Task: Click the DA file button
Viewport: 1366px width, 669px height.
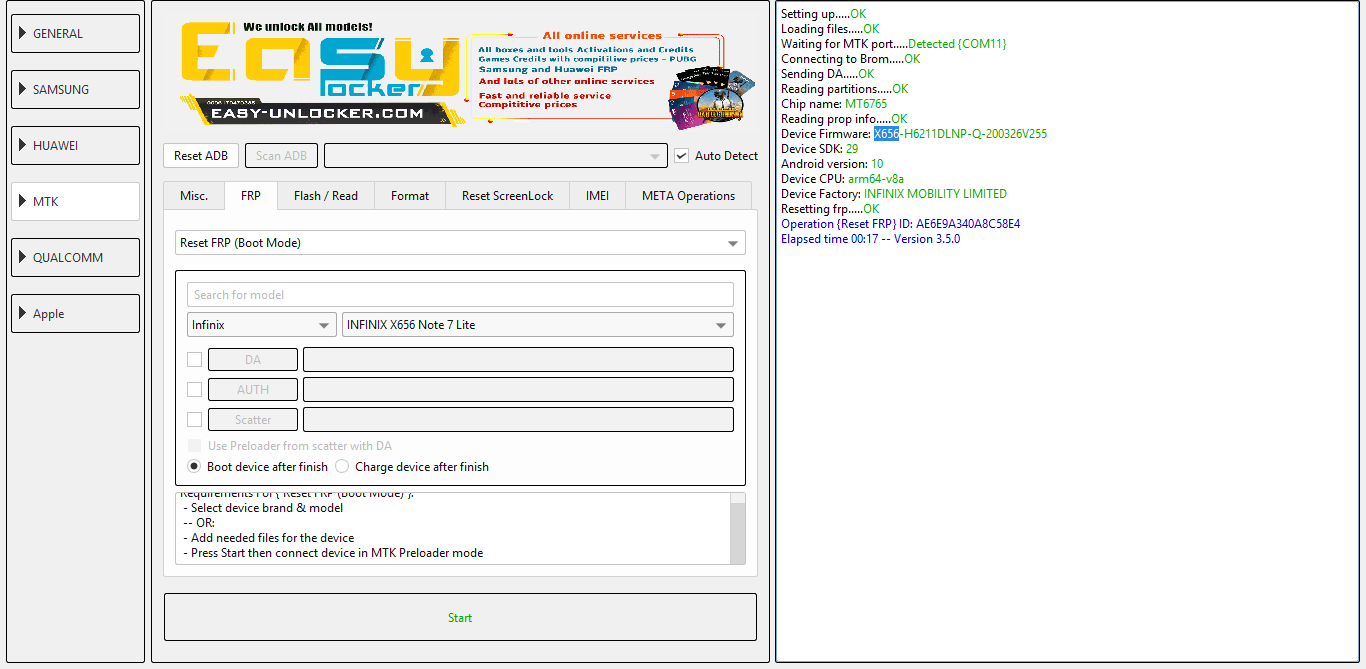Action: point(253,360)
